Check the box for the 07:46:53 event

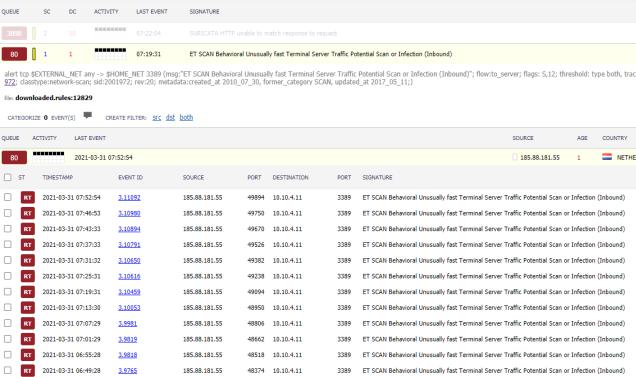pyautogui.click(x=8, y=213)
